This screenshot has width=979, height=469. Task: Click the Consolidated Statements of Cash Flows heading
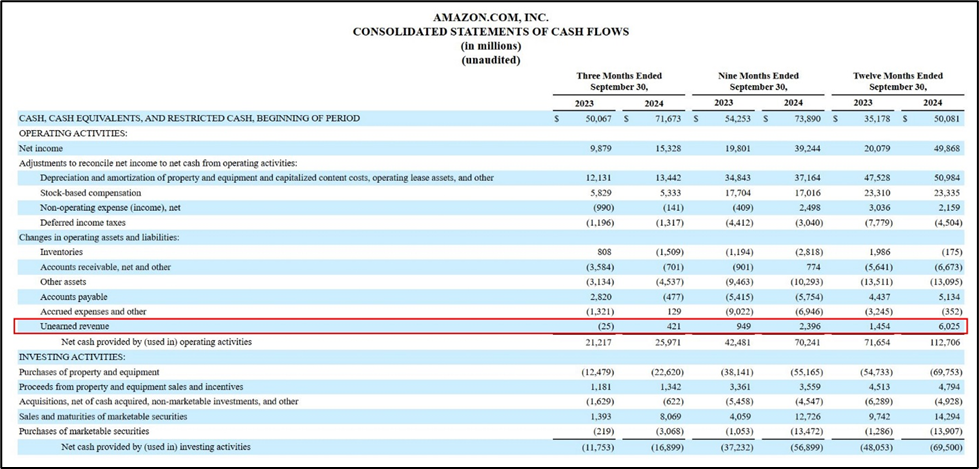(x=490, y=32)
